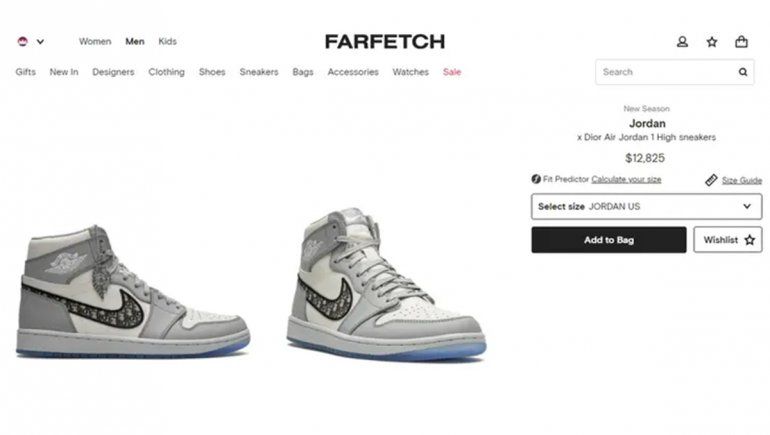770x435 pixels.
Task: Focus the Search input field
Action: click(666, 72)
